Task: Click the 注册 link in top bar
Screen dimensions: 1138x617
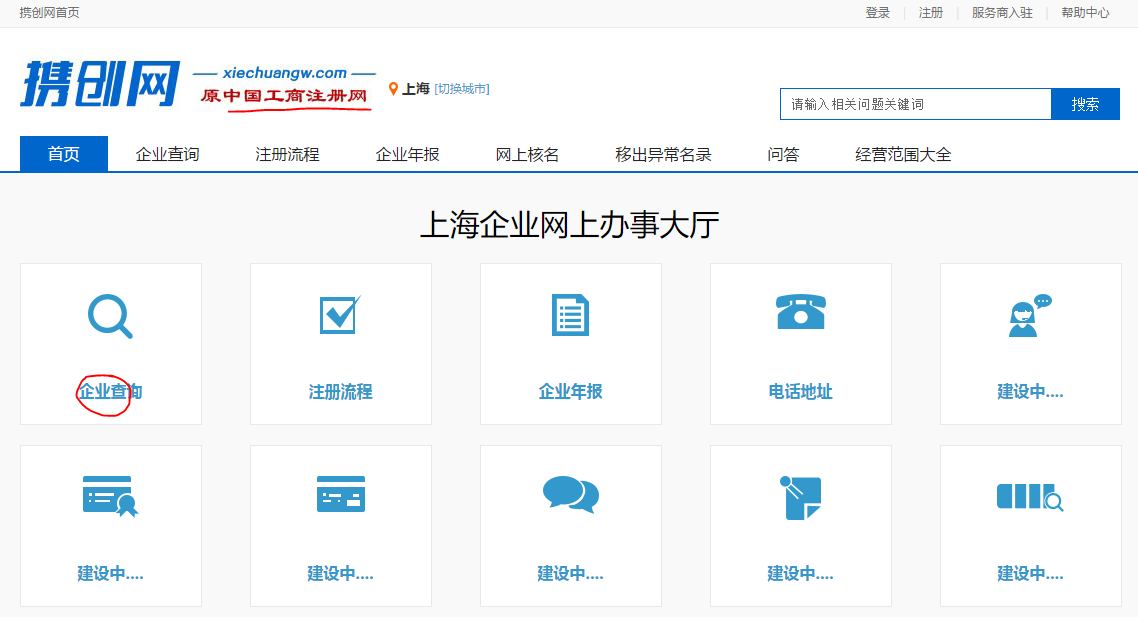Action: coord(930,12)
